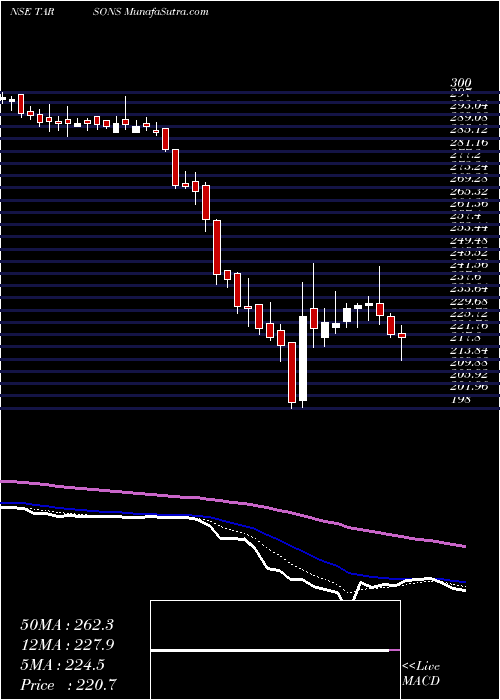Image resolution: width=500 pixels, height=700 pixels.
Task: Click the lowest long red candlestick
Action: tap(292, 373)
